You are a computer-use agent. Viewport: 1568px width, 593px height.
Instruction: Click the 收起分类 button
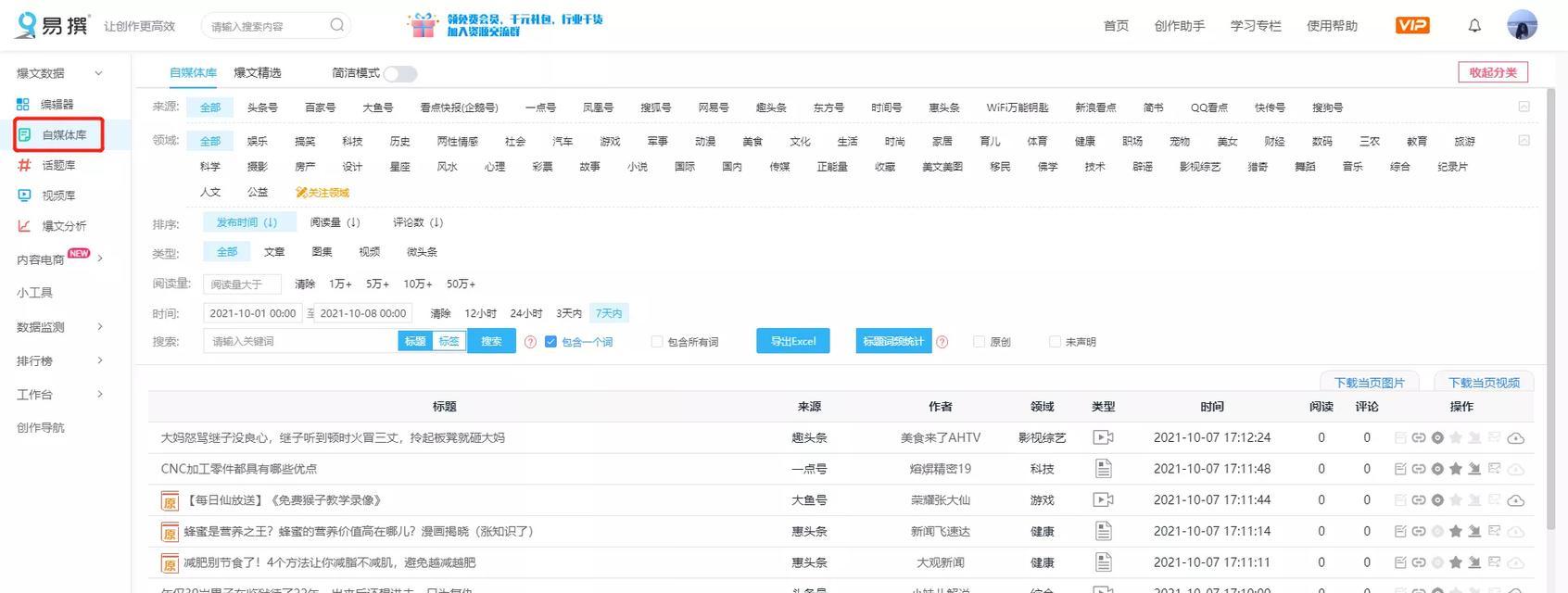click(x=1493, y=72)
